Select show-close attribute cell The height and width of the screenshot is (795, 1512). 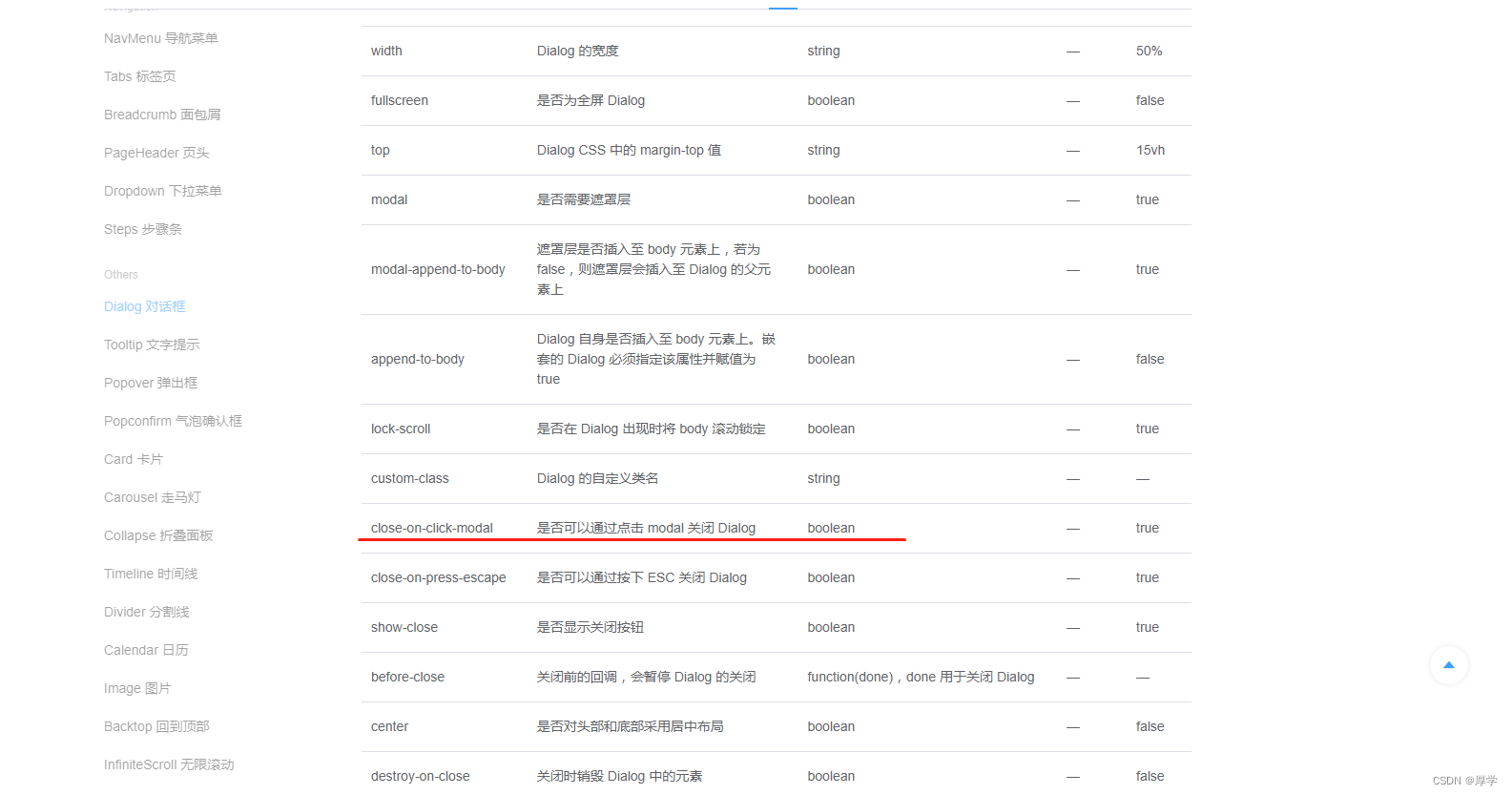pyautogui.click(x=404, y=627)
